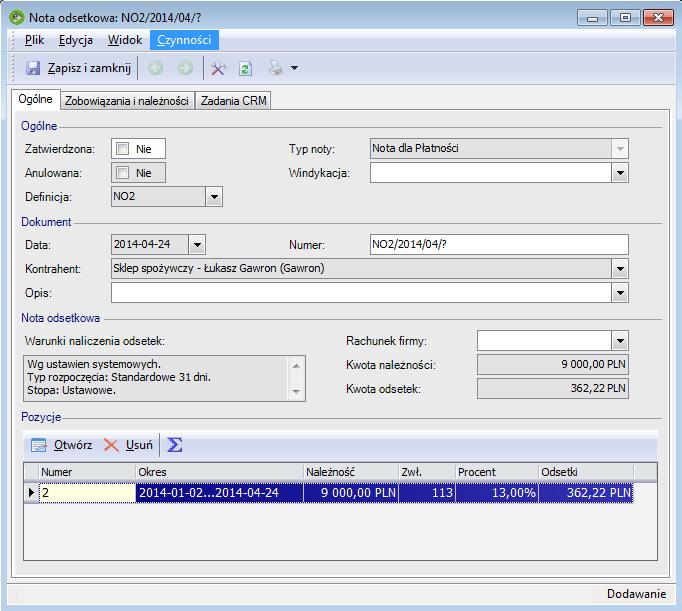Expand the printer dropdown arrow
The image size is (682, 611).
pos(294,68)
